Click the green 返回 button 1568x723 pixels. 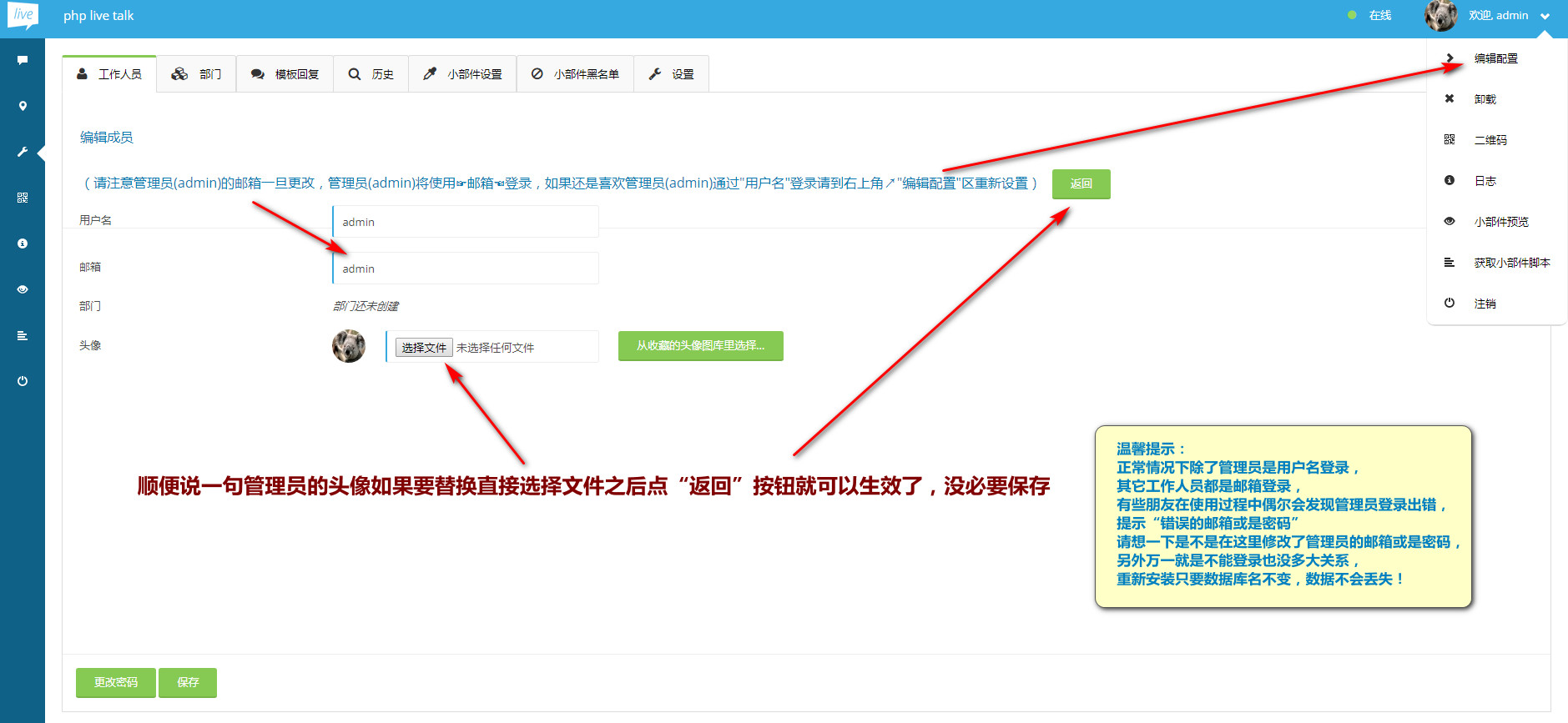tap(1081, 183)
